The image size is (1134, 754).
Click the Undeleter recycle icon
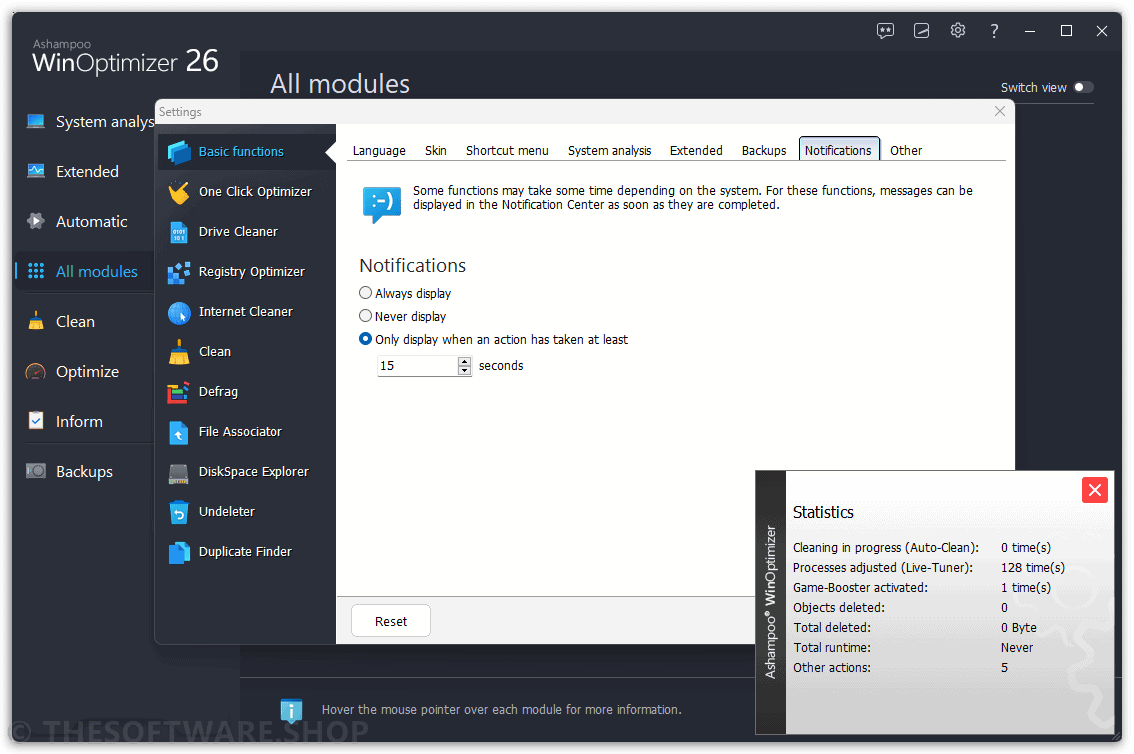click(x=179, y=512)
